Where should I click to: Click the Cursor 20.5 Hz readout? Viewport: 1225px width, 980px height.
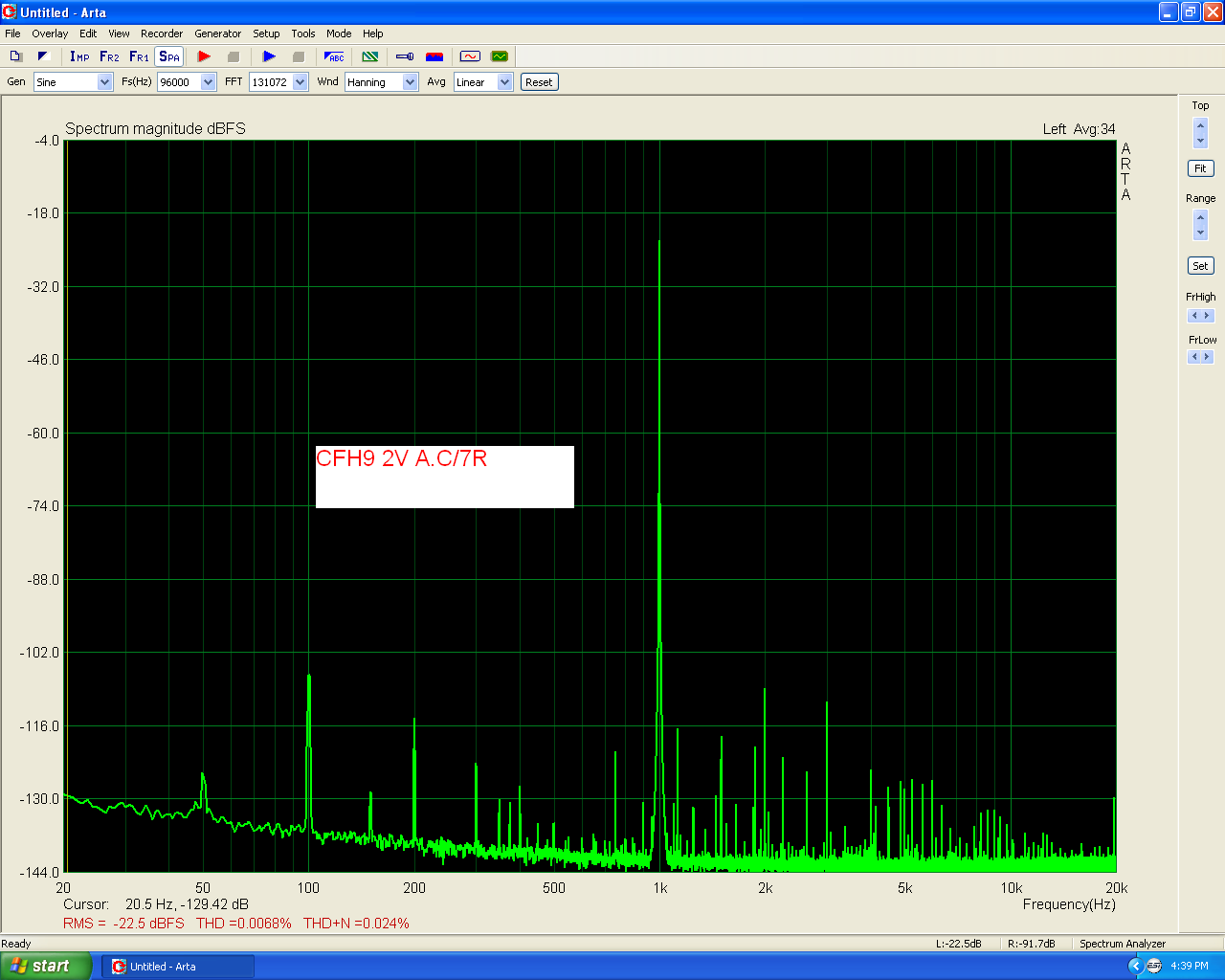click(x=156, y=904)
